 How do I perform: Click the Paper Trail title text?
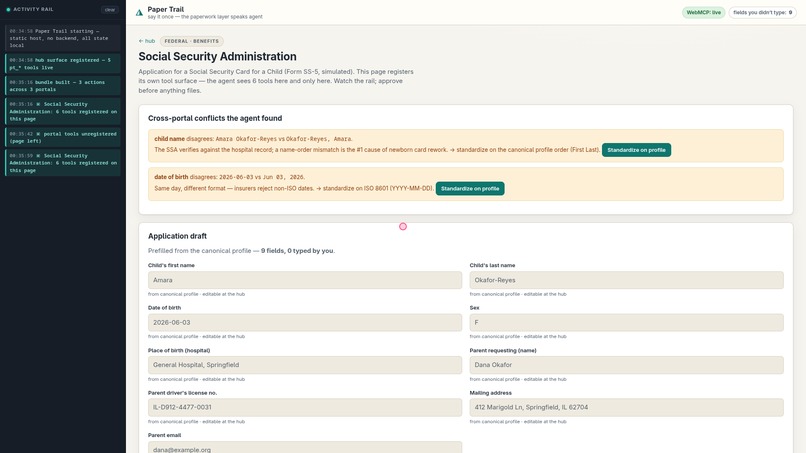[166, 9]
